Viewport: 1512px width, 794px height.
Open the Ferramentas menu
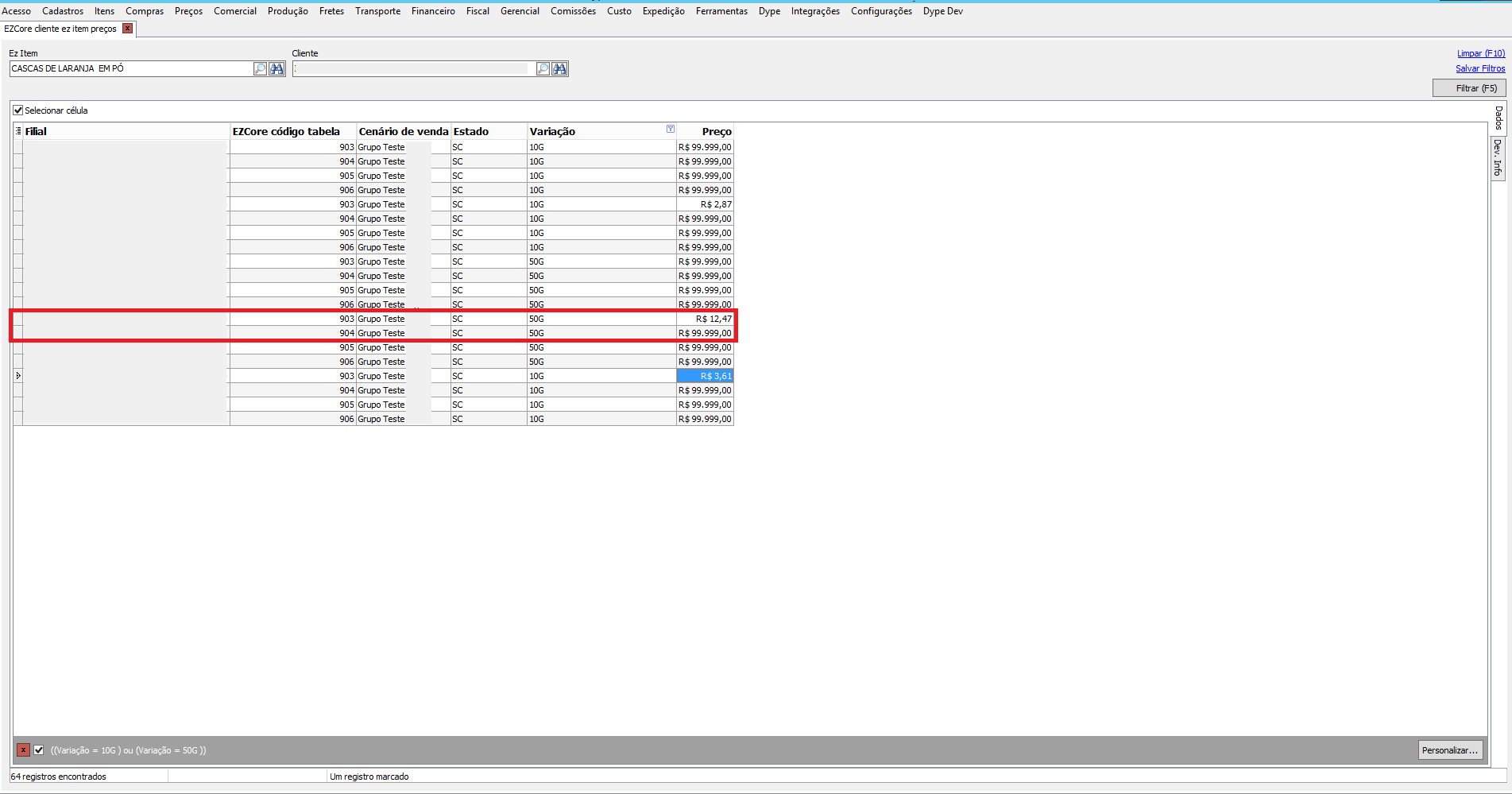pos(721,11)
